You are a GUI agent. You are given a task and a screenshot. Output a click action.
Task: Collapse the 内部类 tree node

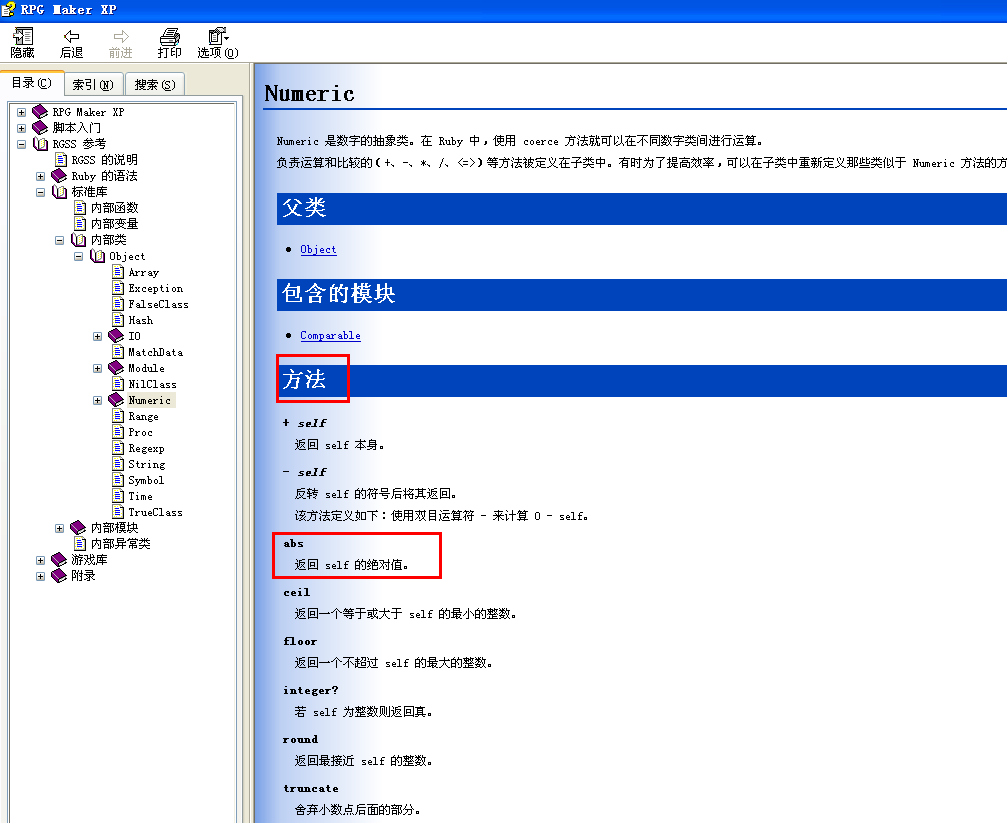click(59, 240)
